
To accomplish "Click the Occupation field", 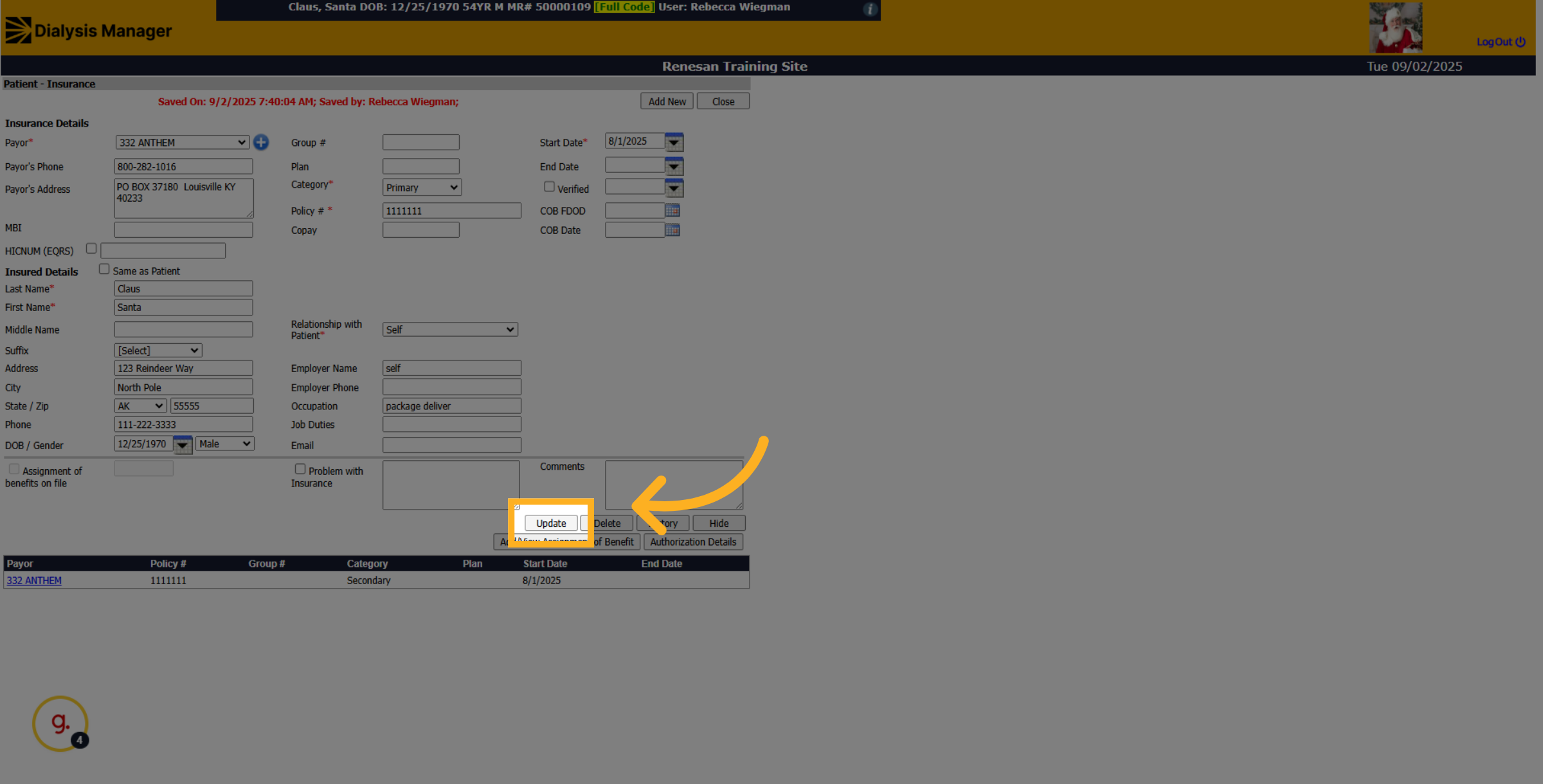I will 452,406.
